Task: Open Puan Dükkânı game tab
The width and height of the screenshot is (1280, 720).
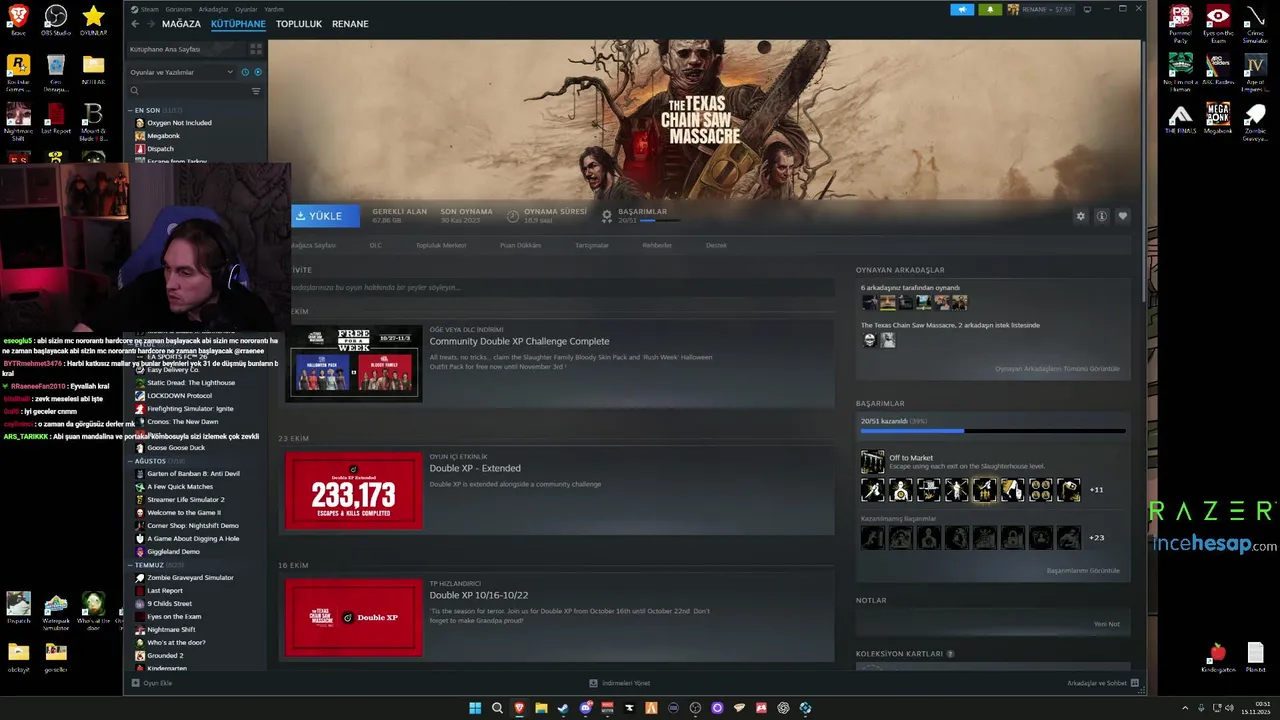Action: pyautogui.click(x=520, y=245)
